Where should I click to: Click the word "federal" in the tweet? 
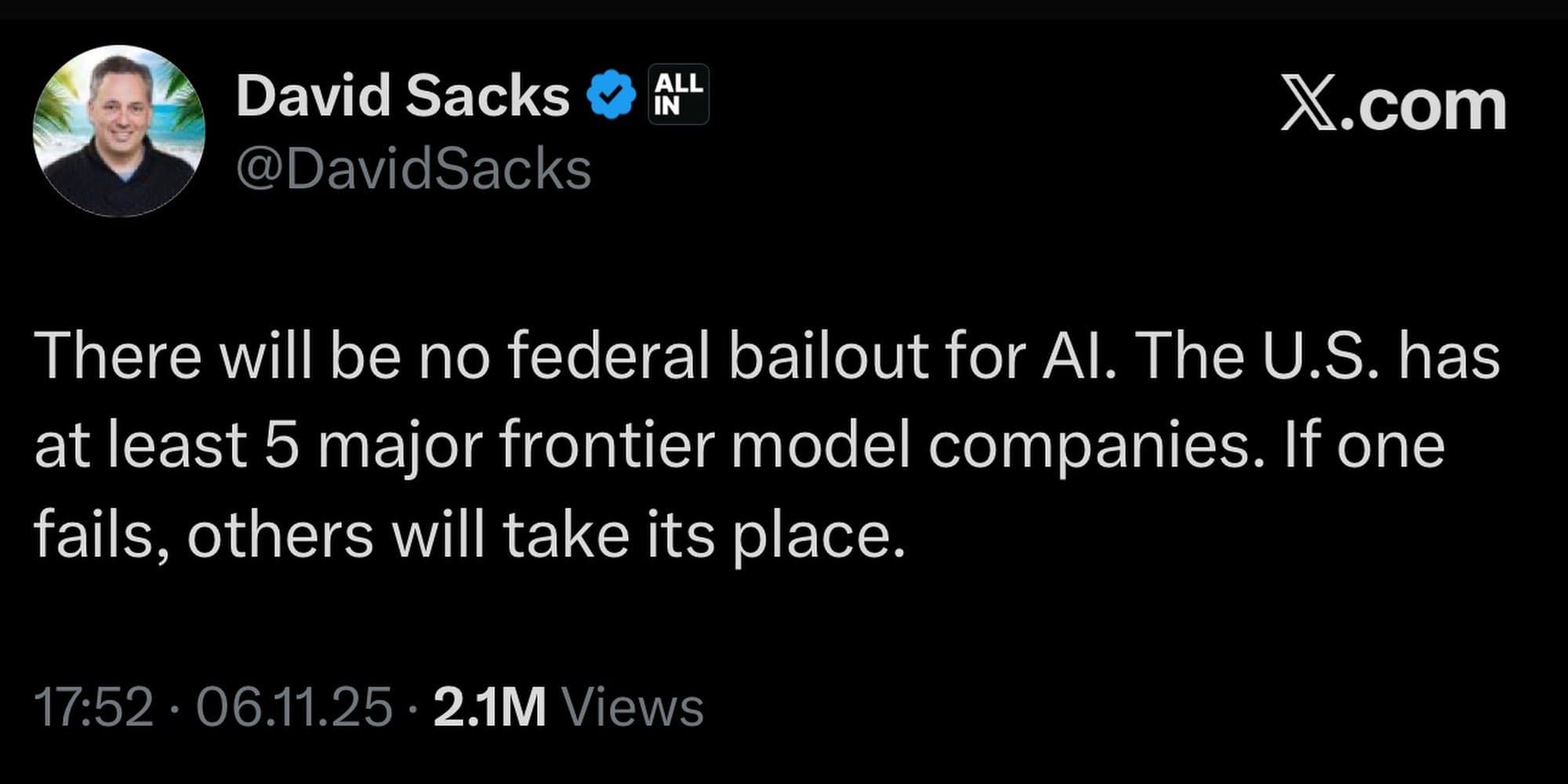coord(608,355)
